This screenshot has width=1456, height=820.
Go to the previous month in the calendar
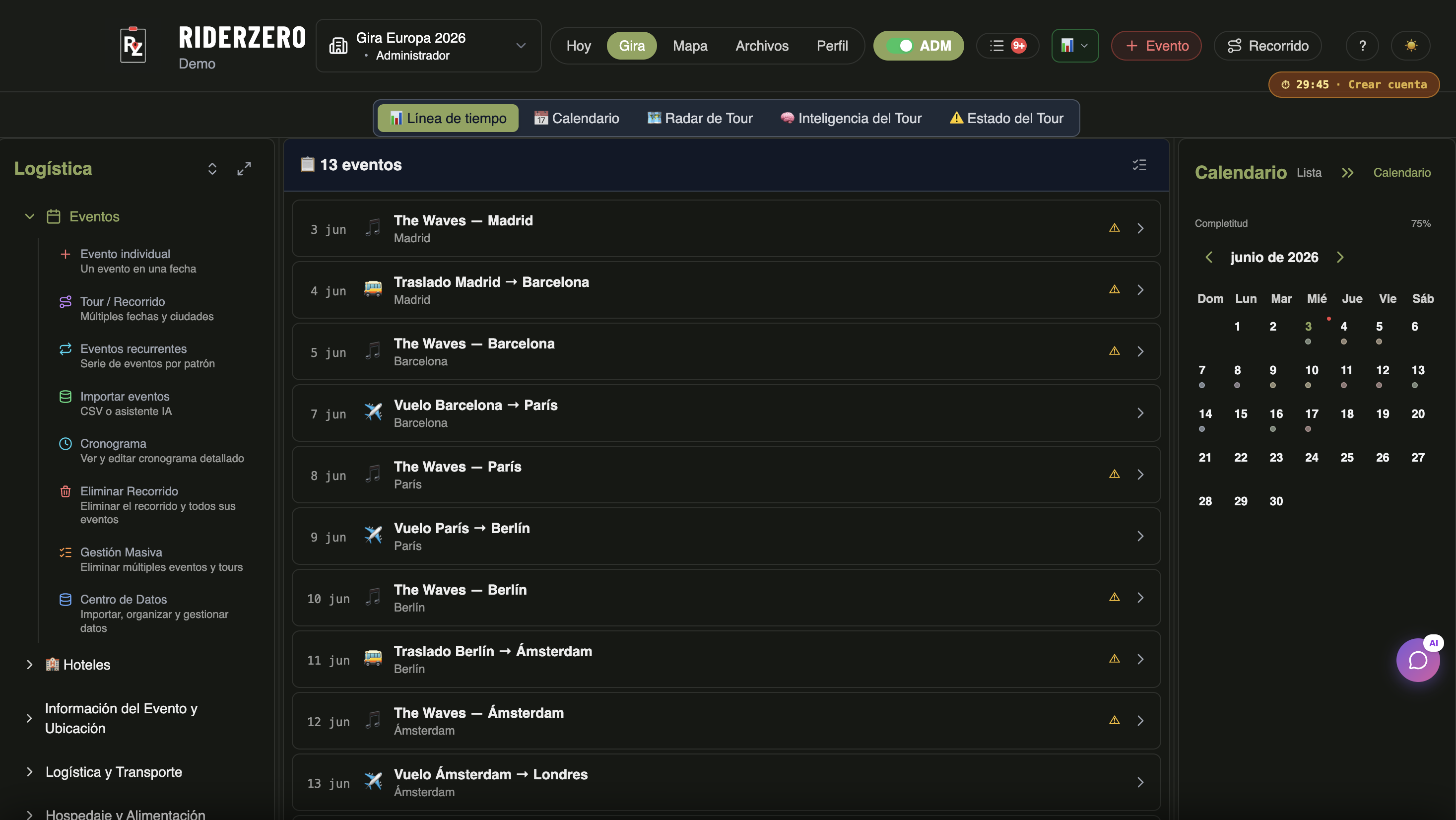click(1208, 257)
